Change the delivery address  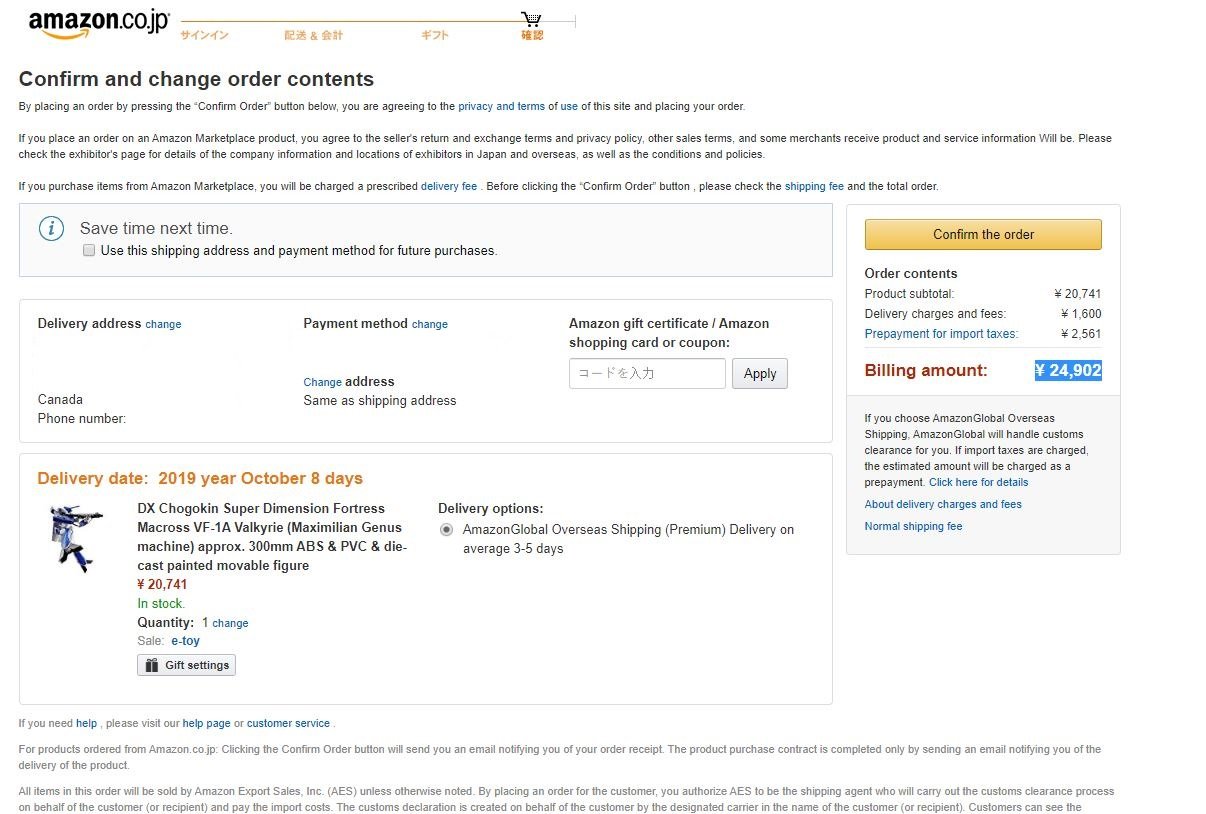pos(163,324)
